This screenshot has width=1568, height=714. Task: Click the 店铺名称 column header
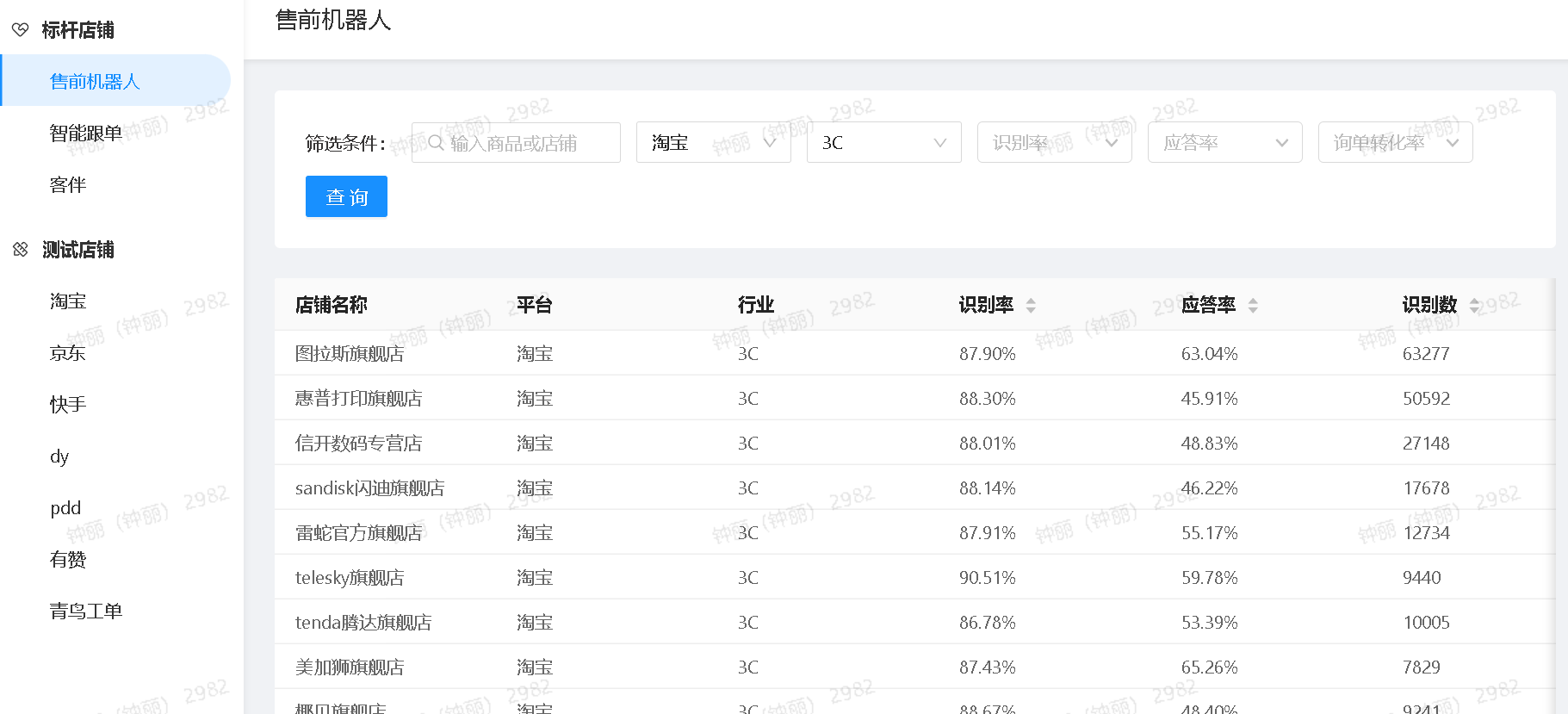[332, 305]
